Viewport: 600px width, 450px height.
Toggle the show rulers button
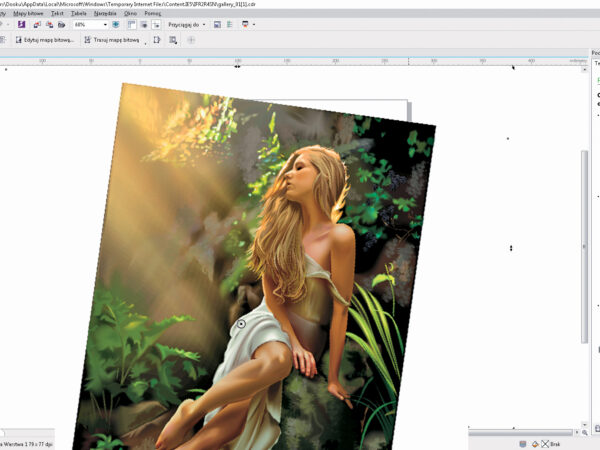point(130,24)
